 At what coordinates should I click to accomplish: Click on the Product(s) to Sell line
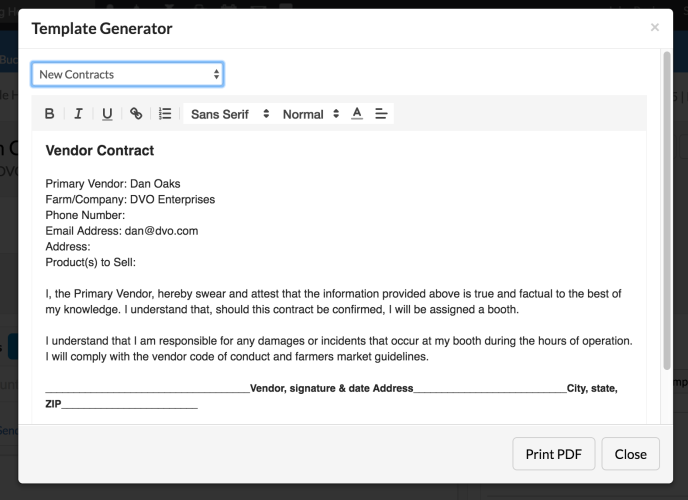(x=90, y=263)
